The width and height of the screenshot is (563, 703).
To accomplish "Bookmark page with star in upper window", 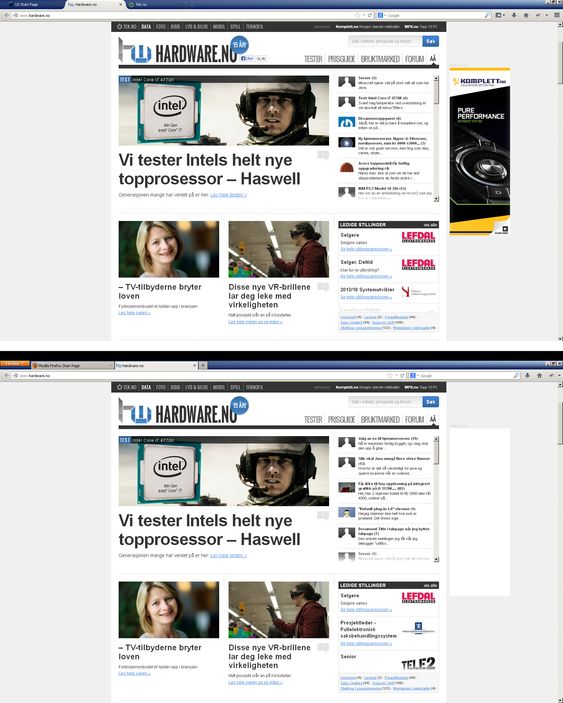I will tap(357, 15).
